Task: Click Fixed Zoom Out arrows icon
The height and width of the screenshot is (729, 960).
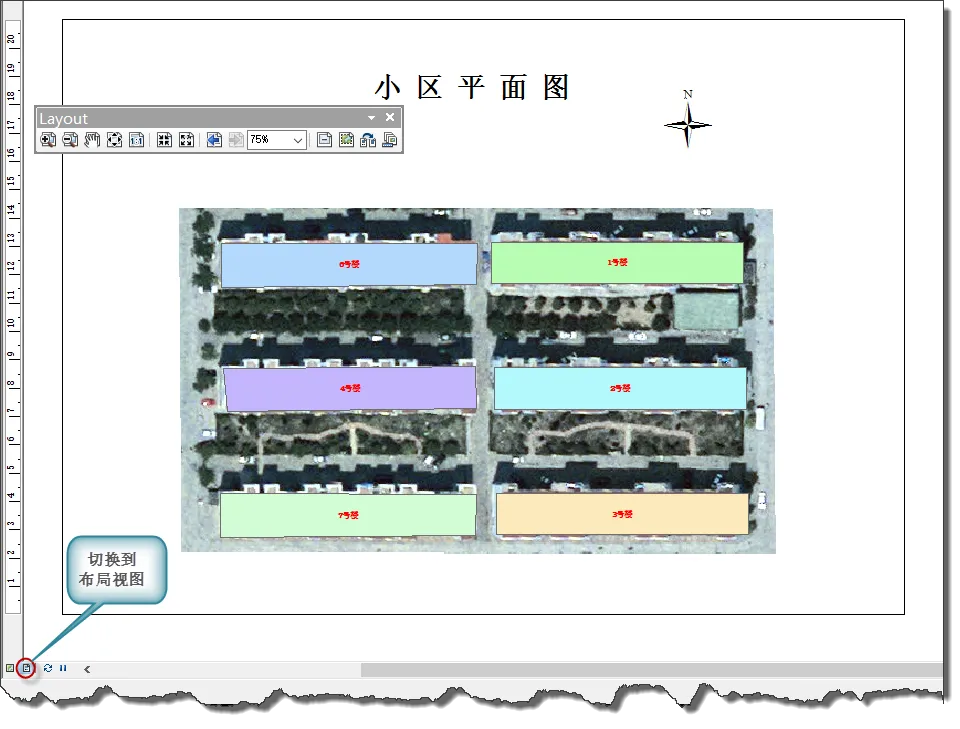Action: click(186, 141)
